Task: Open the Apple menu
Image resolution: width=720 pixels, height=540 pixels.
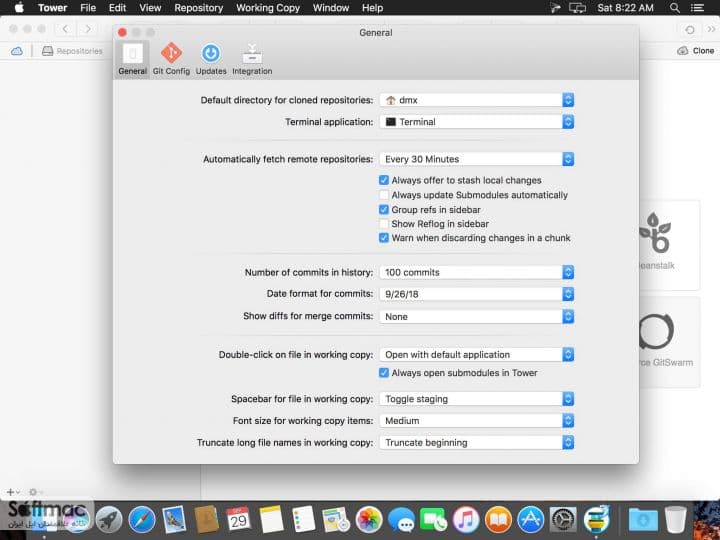Action: [19, 7]
